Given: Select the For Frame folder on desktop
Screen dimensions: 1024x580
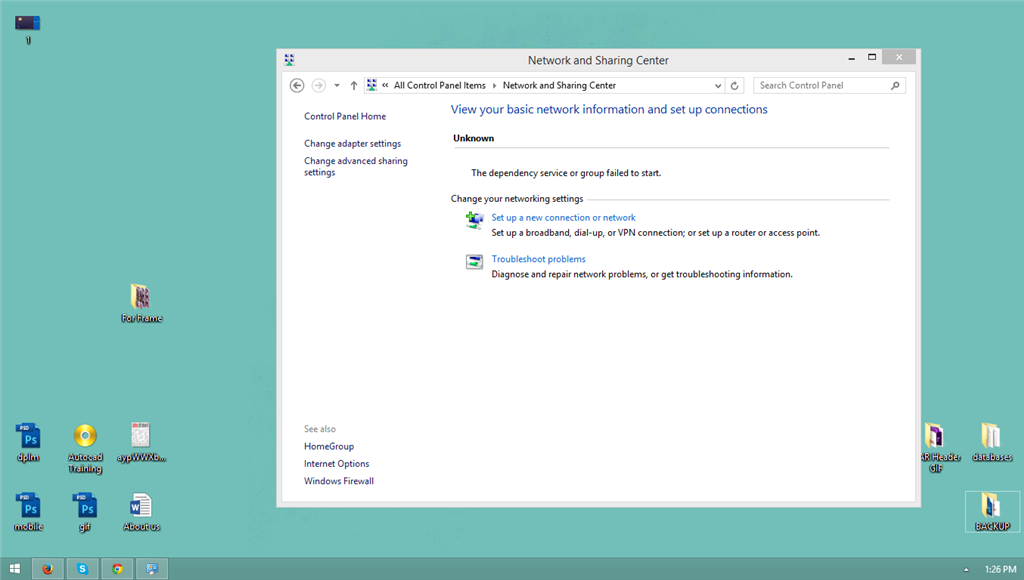Looking at the screenshot, I should point(141,304).
